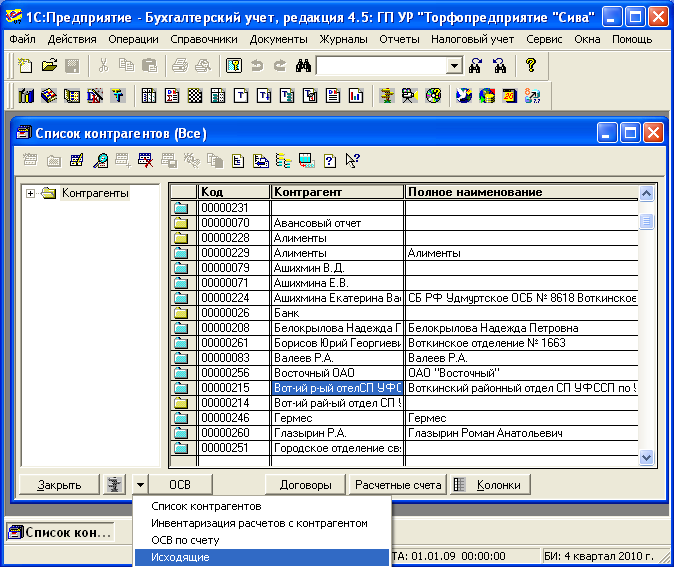Select the Авансовый отчет row
This screenshot has width=674, height=567.
coord(404,223)
